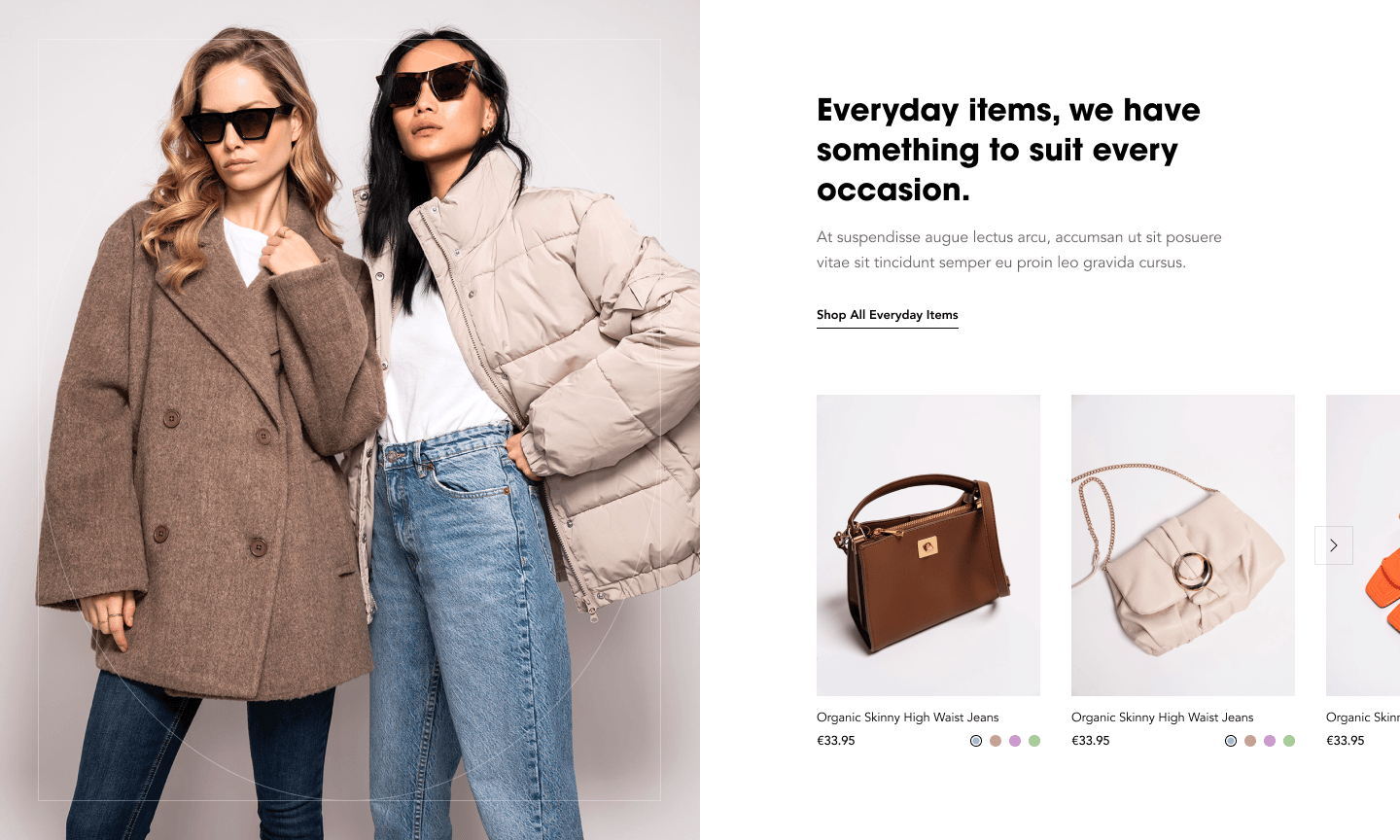Select blue-grey swatch under the cream bag
The width and height of the screenshot is (1400, 840).
tap(1231, 741)
